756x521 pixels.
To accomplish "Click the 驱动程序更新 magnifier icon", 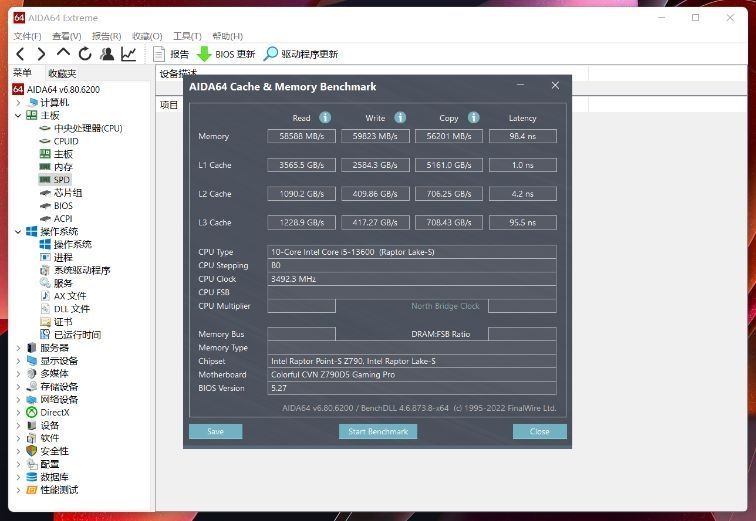I will coord(270,54).
